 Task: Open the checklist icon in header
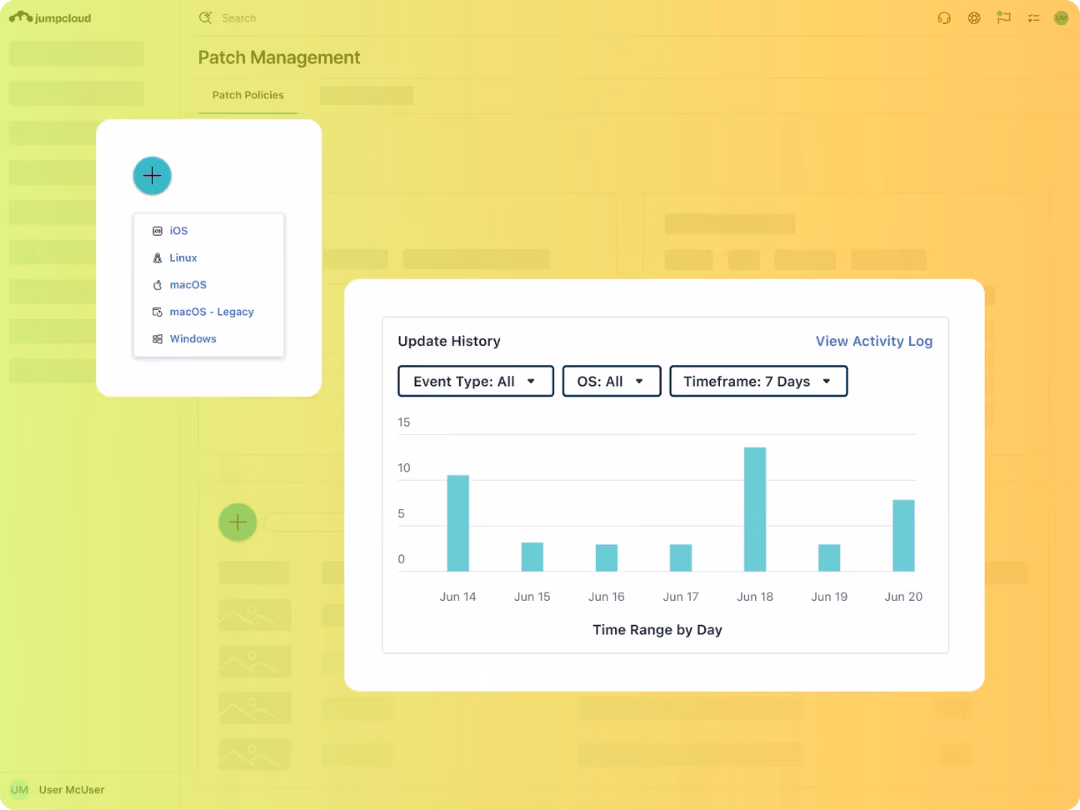1033,18
